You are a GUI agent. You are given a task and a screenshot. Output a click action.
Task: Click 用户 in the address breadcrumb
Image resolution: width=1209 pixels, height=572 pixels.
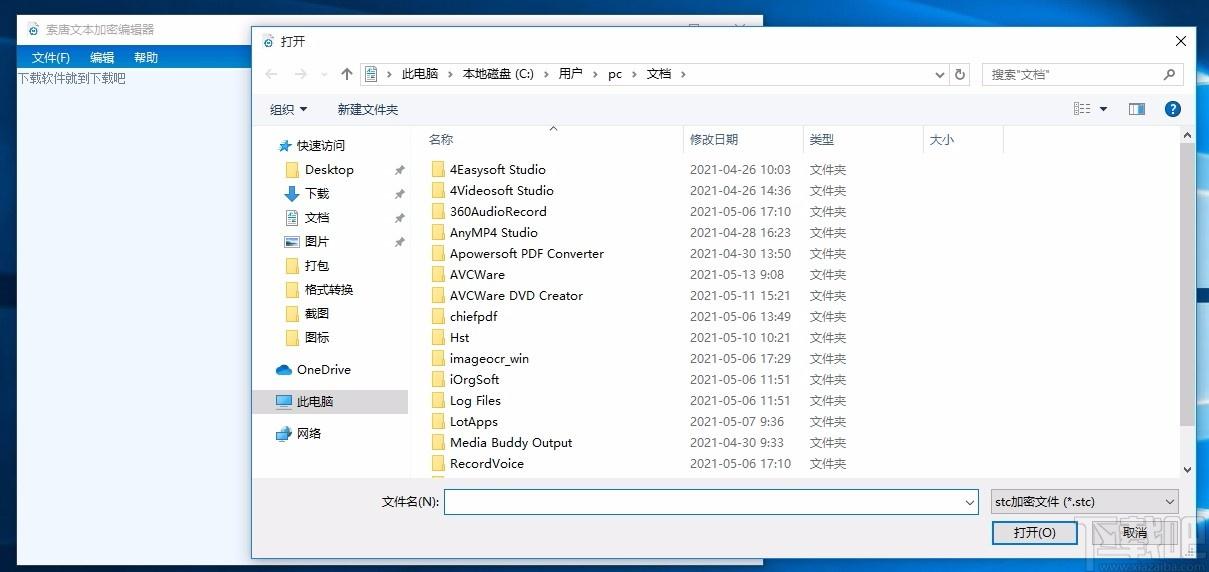coord(570,74)
